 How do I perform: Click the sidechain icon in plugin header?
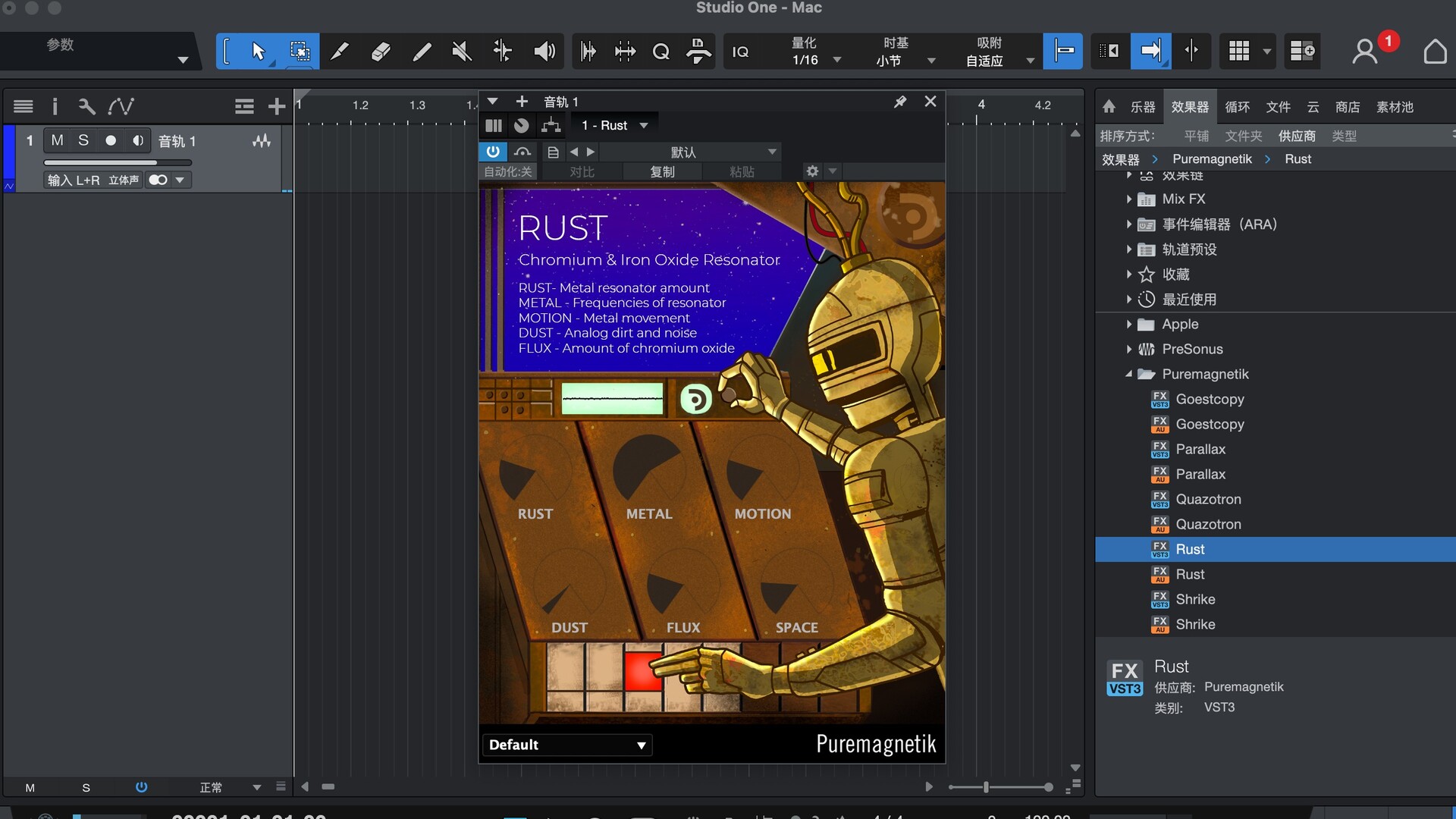522,152
